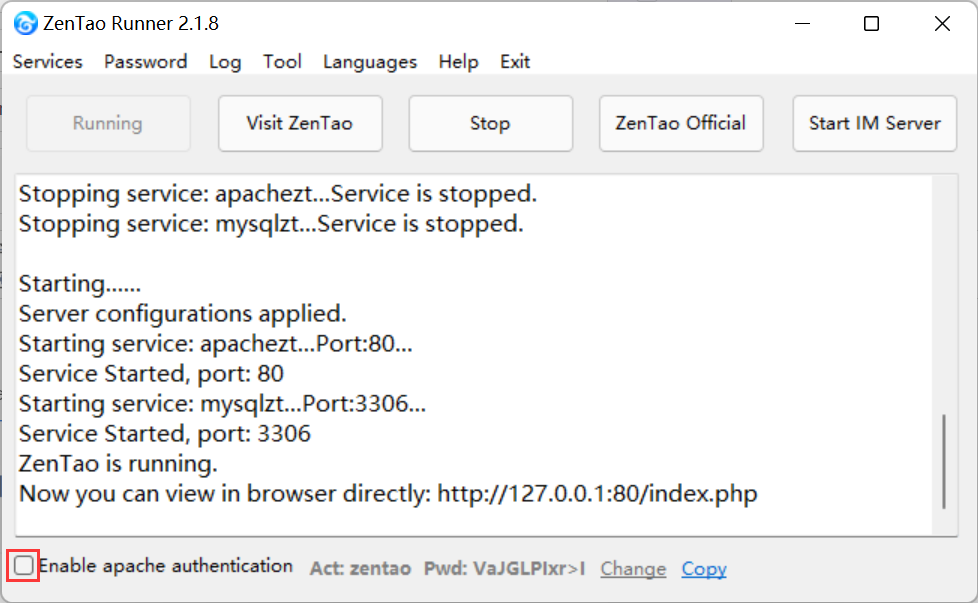
Task: Open the Services menu
Action: tap(47, 62)
